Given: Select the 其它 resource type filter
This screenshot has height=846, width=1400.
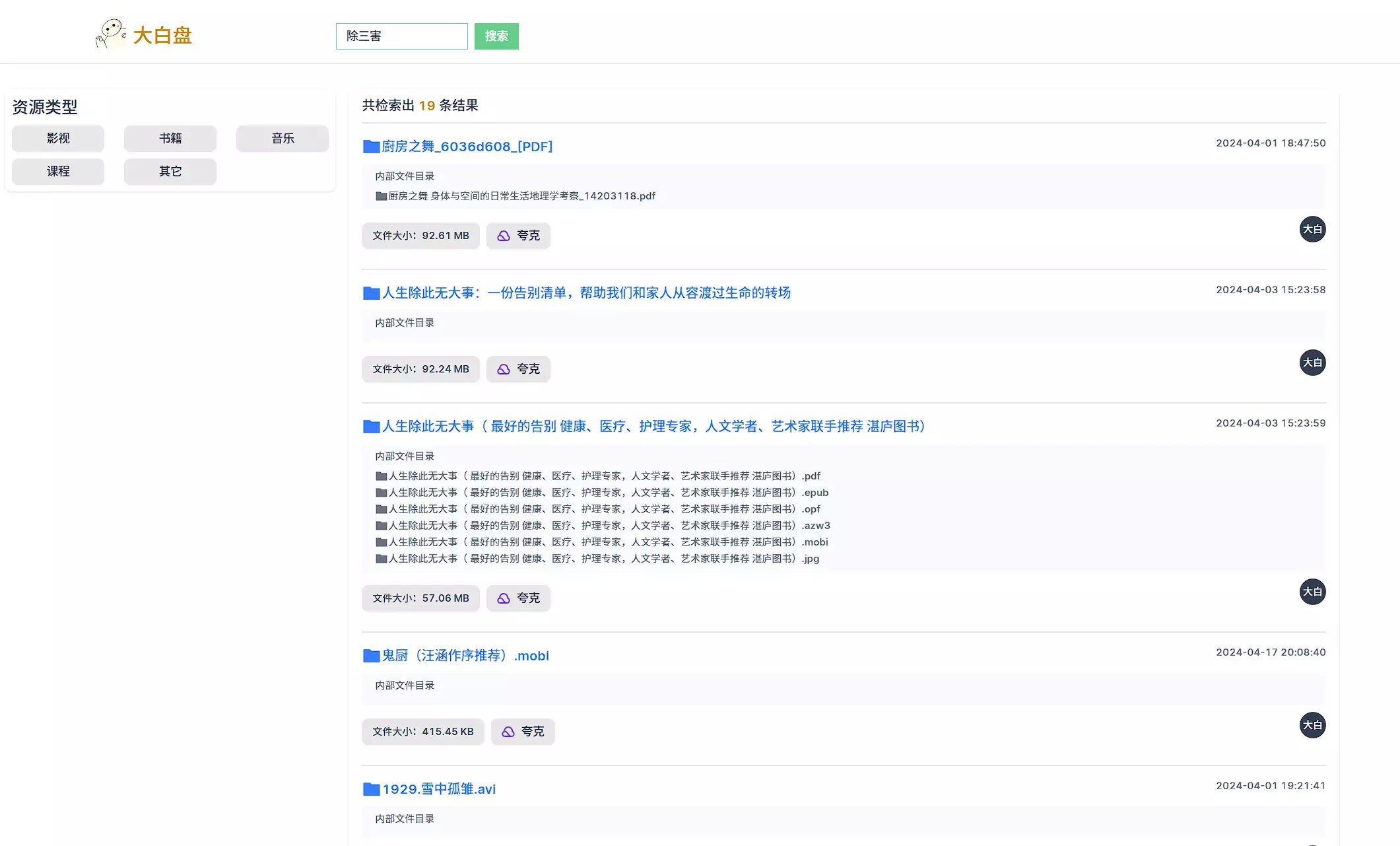Looking at the screenshot, I should 170,172.
